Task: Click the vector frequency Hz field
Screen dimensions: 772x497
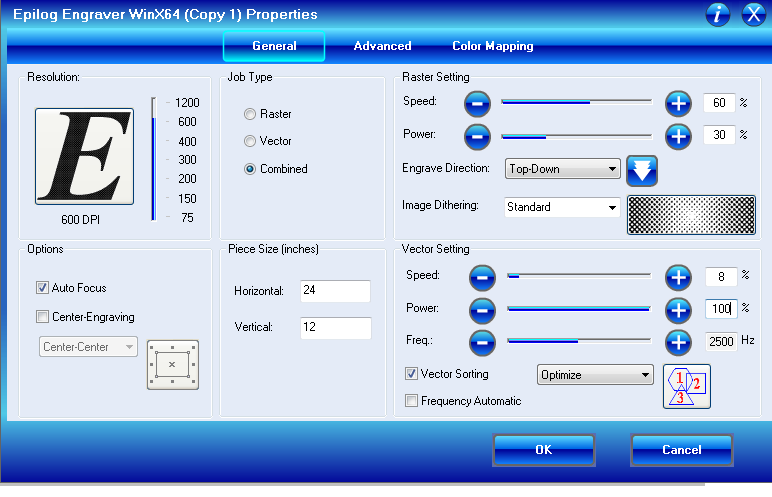Action: click(x=721, y=341)
